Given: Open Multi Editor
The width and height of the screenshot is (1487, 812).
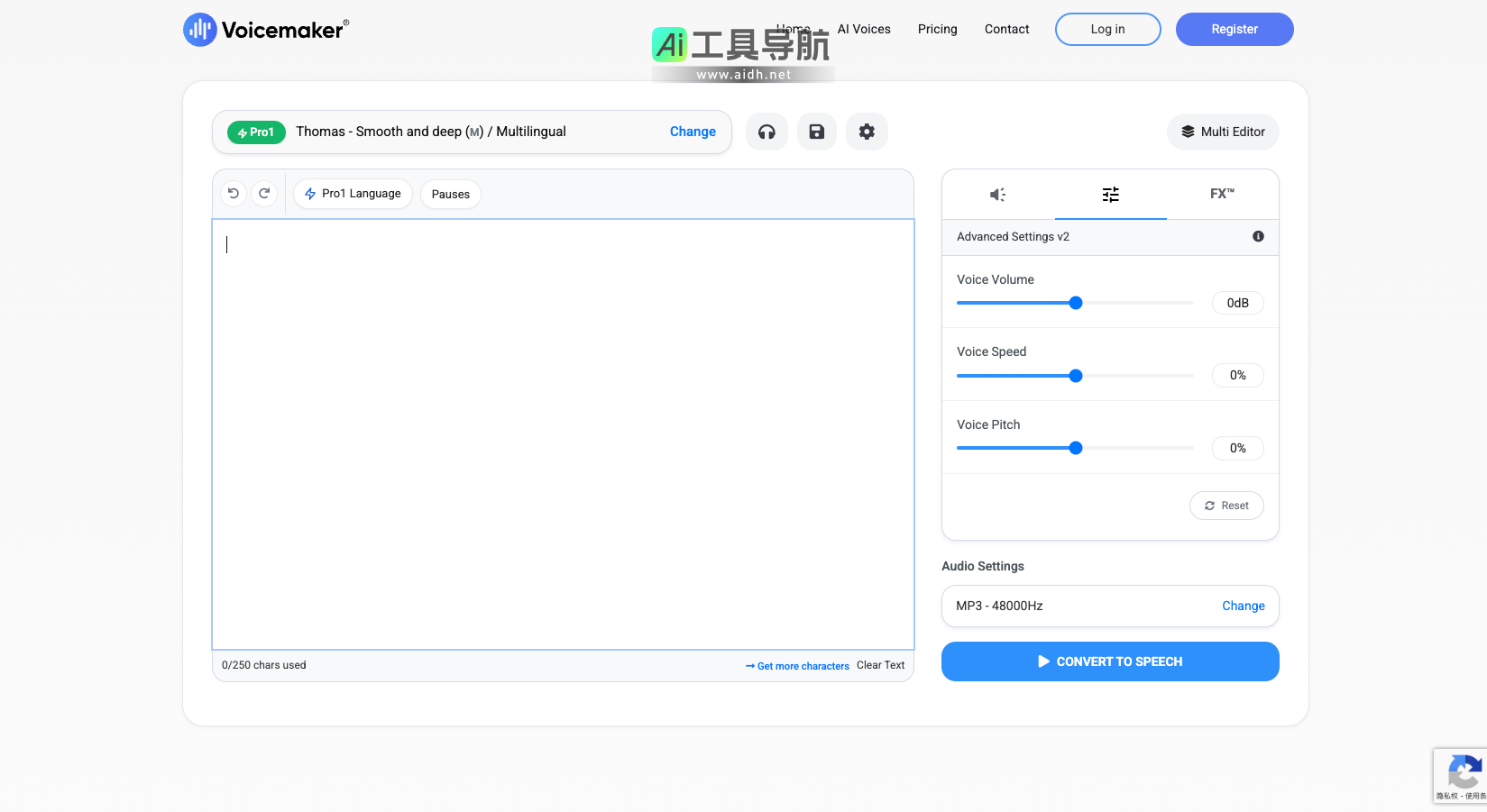Looking at the screenshot, I should (x=1223, y=132).
